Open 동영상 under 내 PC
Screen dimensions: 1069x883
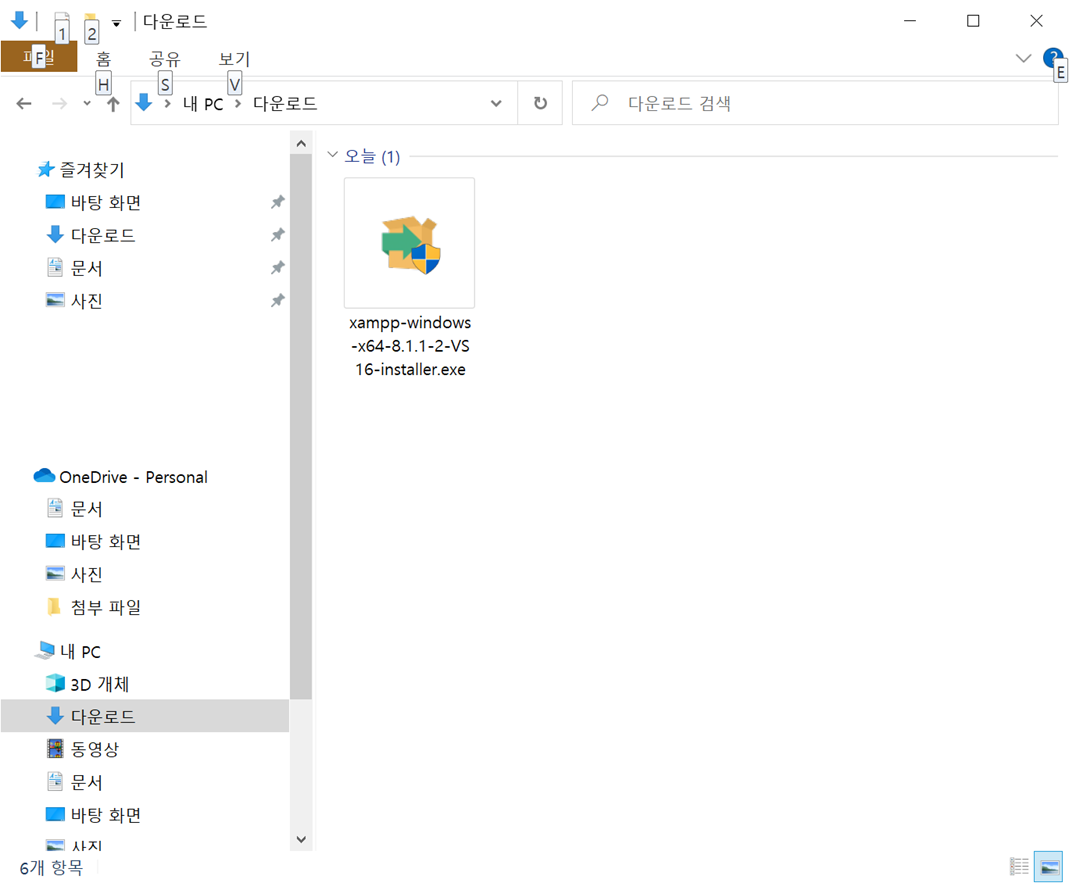coord(95,749)
